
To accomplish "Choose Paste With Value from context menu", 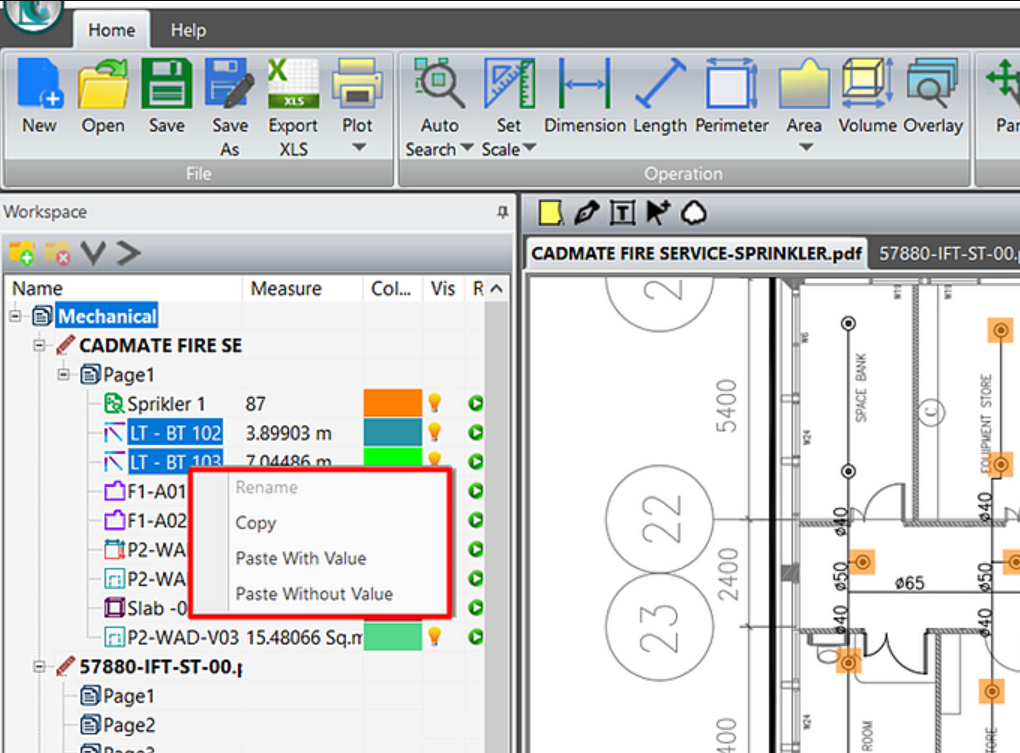I will [x=300, y=558].
